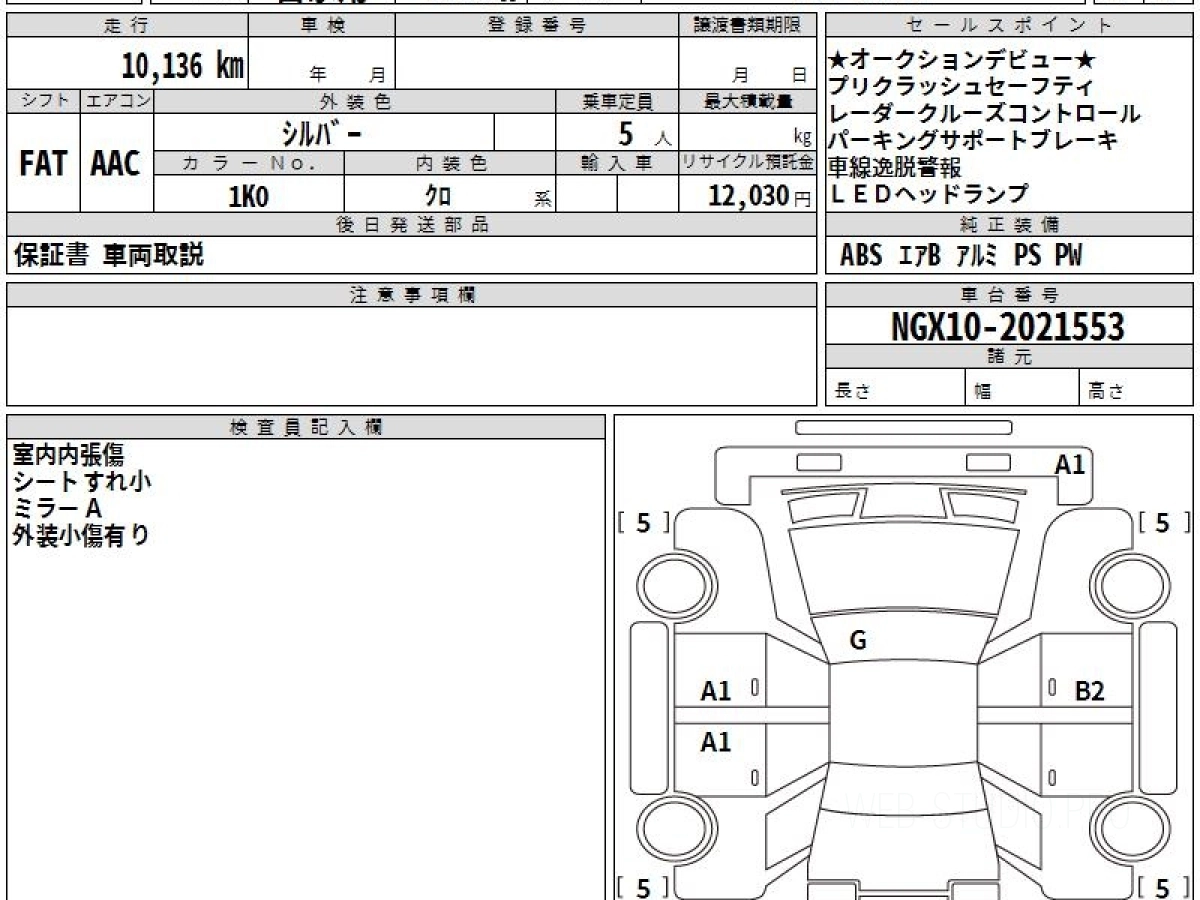This screenshot has height=900, width=1200.
Task: Click the プリクラッシュセーフティ sales point
Action: 961,88
